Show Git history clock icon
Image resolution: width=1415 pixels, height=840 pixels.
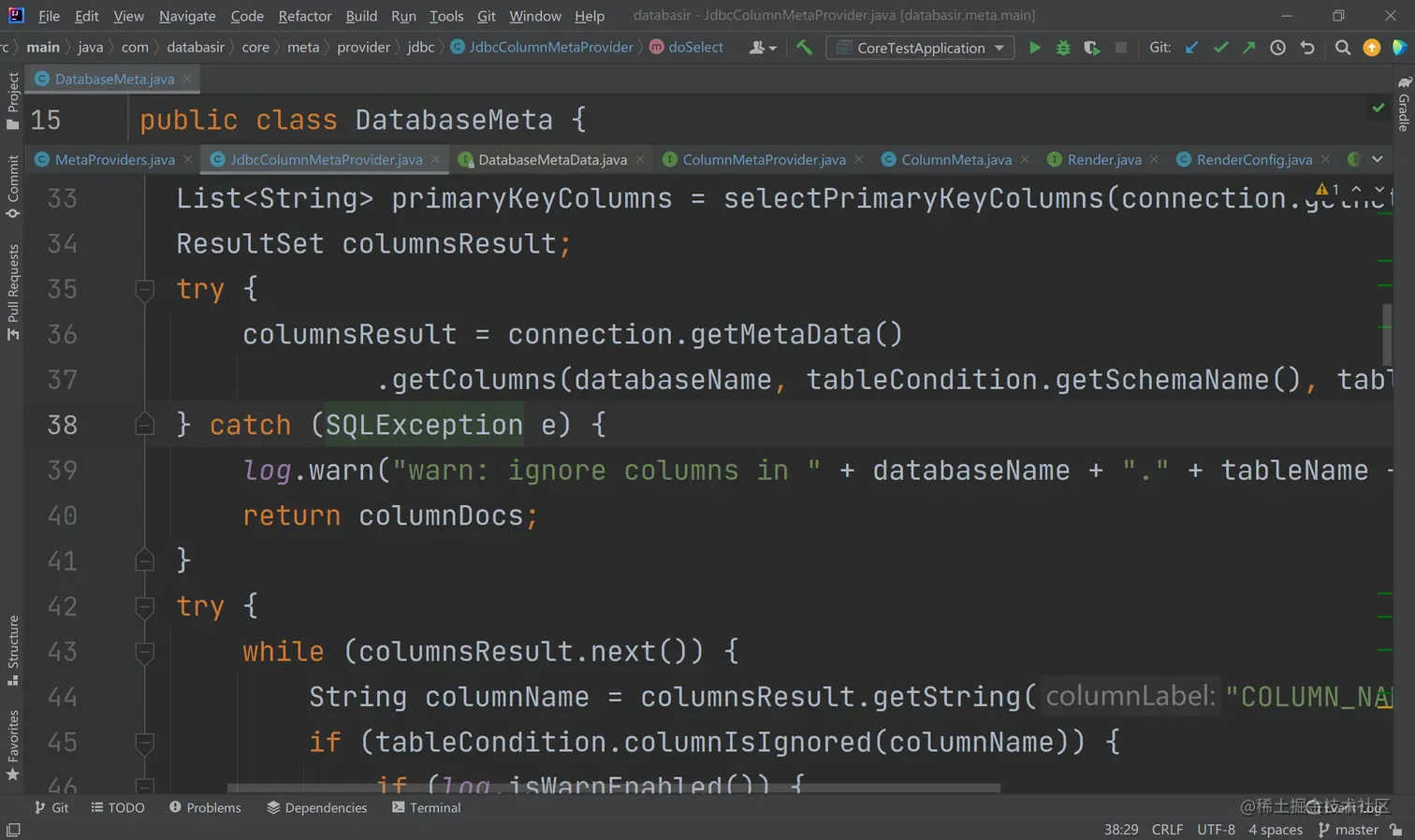(x=1277, y=48)
